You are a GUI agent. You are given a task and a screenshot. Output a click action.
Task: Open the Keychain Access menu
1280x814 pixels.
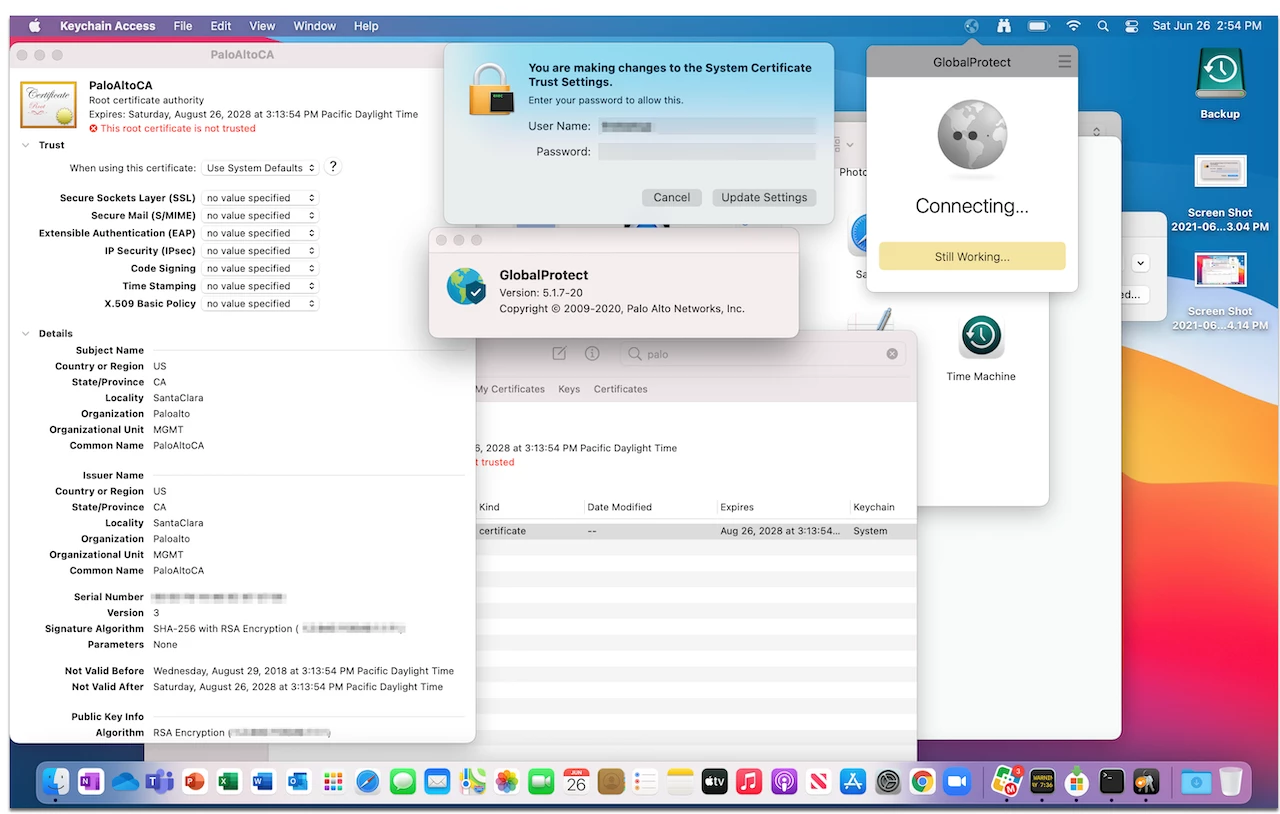pos(107,26)
